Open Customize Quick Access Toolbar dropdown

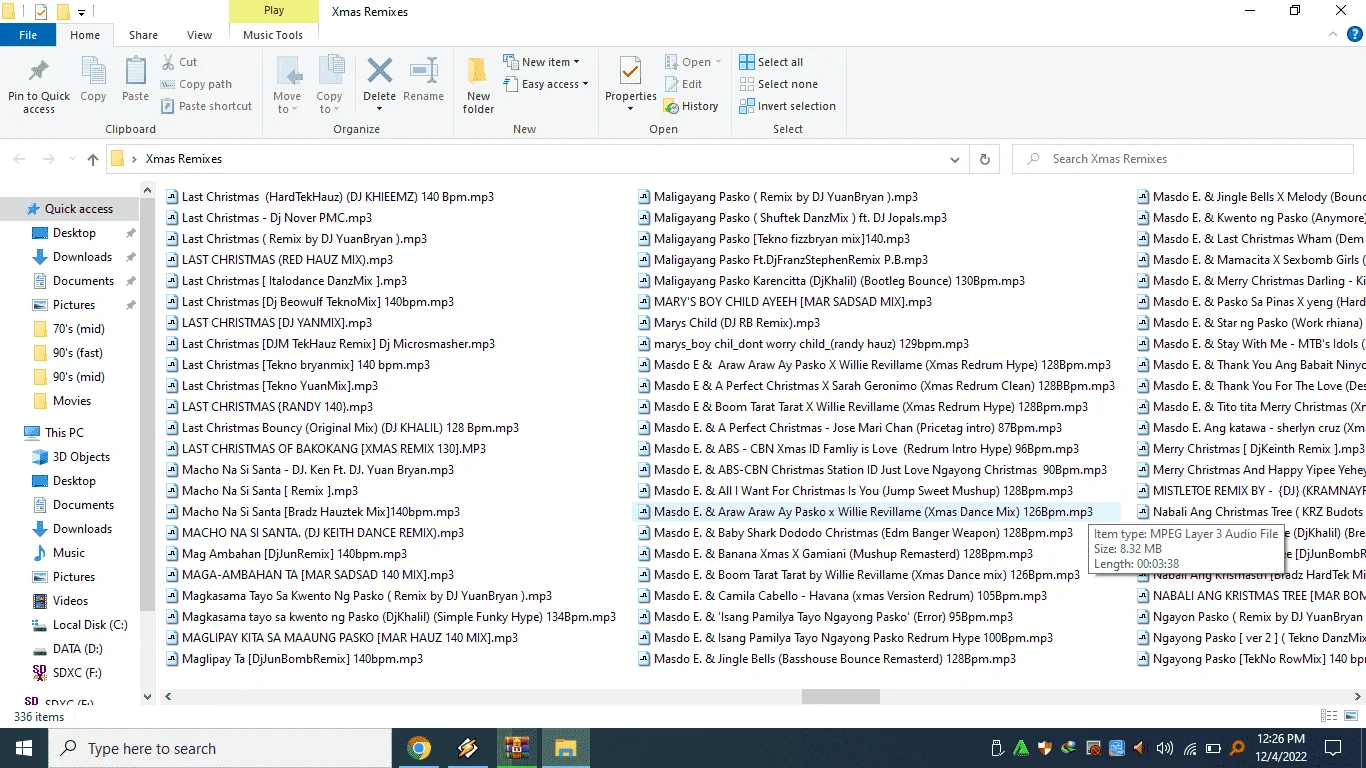pos(81,13)
